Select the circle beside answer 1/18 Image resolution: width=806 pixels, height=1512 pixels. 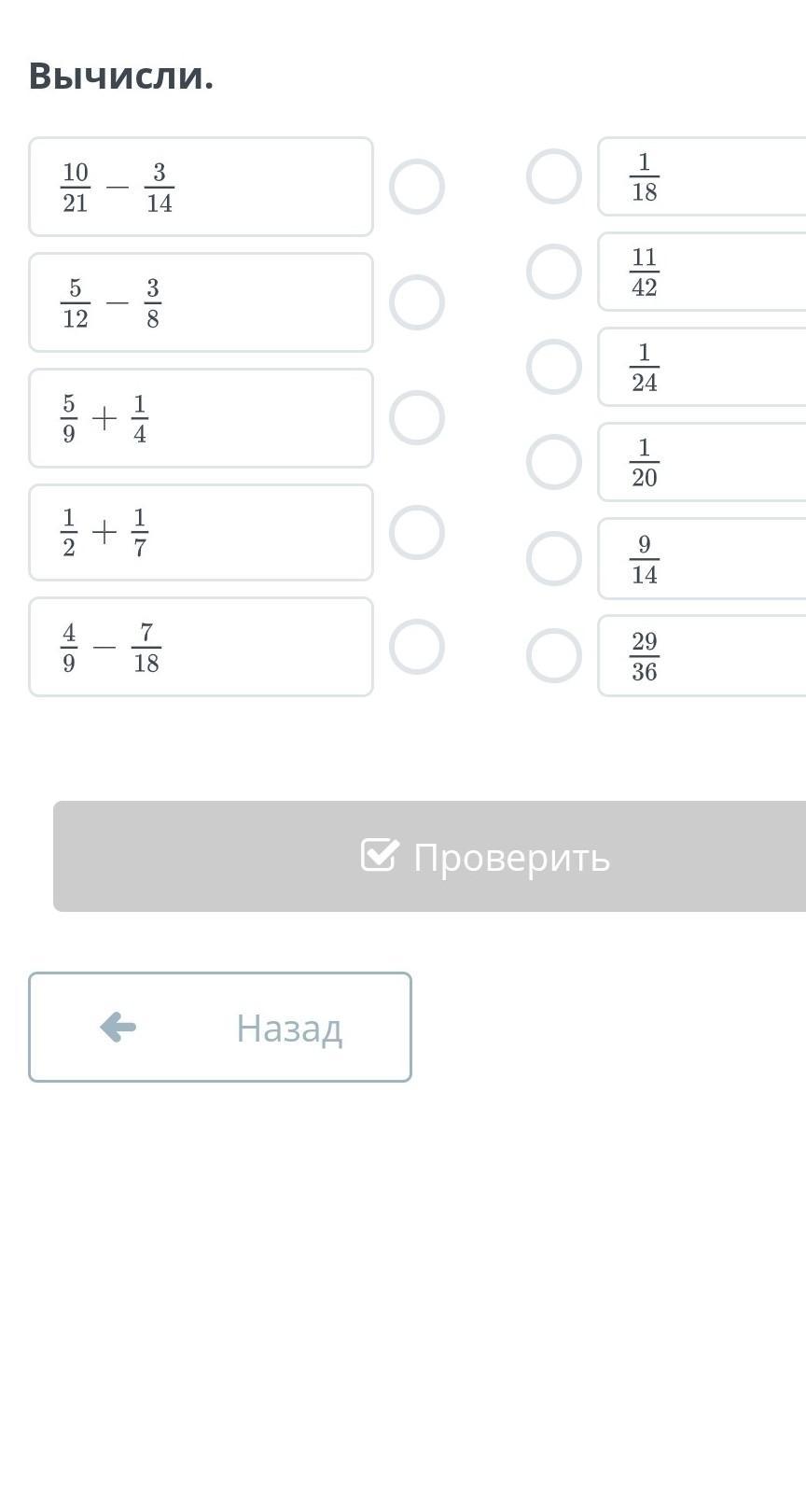pos(554,176)
